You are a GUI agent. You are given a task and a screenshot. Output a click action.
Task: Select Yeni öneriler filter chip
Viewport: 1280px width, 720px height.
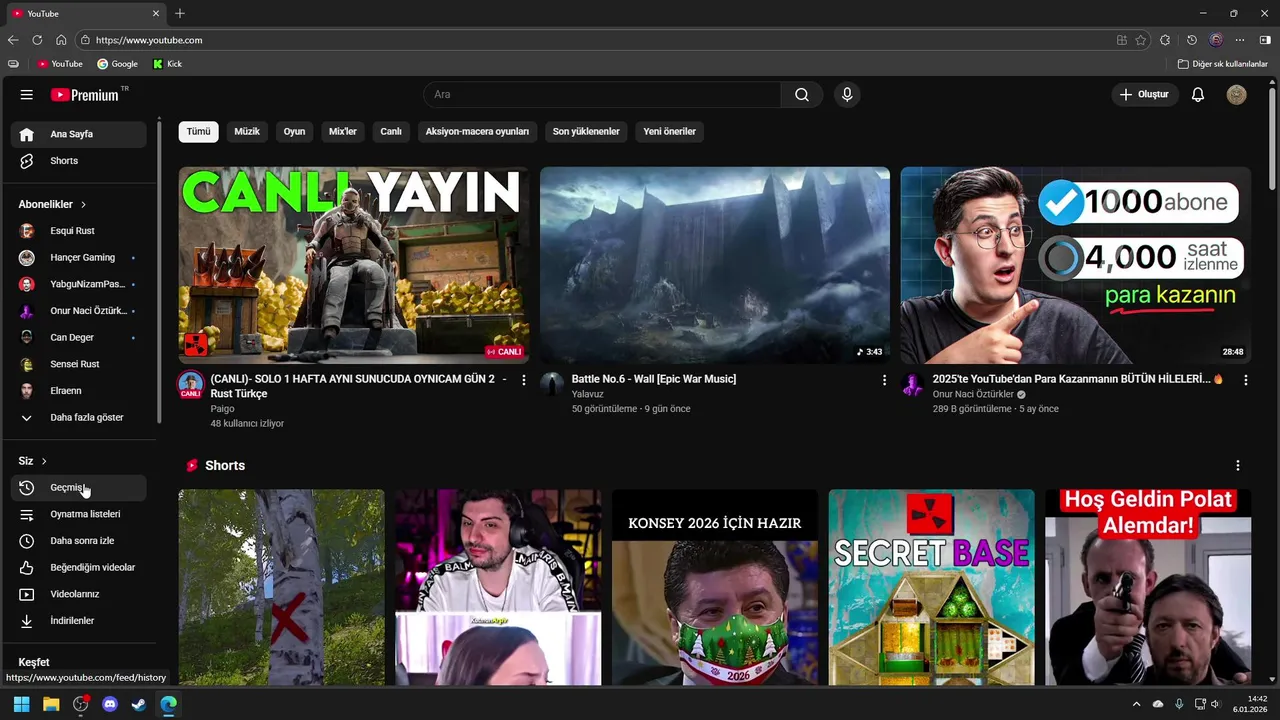pyautogui.click(x=669, y=132)
